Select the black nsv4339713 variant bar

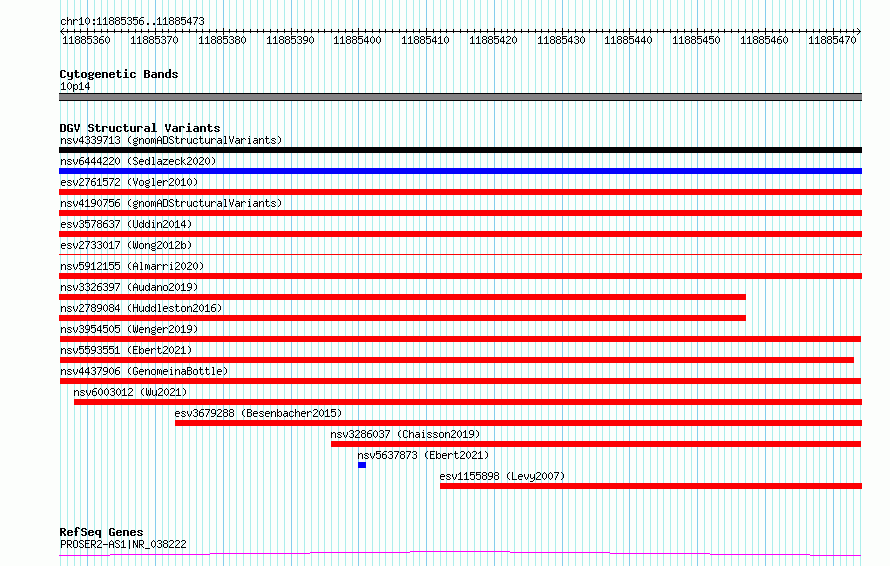[x=460, y=150]
